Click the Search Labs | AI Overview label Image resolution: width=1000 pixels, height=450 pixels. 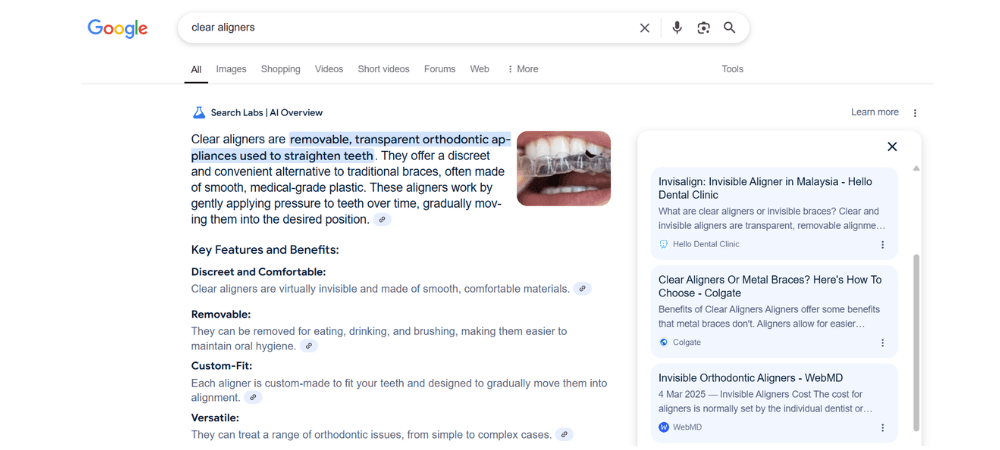[x=267, y=113]
